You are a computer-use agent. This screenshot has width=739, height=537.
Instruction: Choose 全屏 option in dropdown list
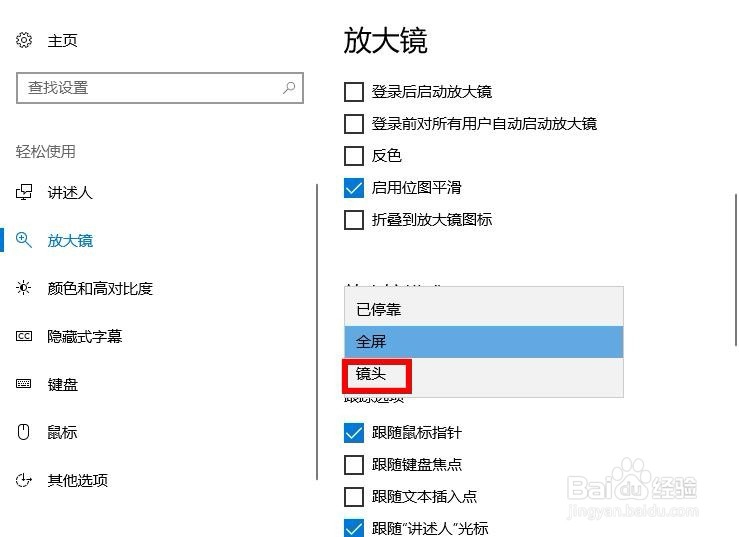(484, 341)
